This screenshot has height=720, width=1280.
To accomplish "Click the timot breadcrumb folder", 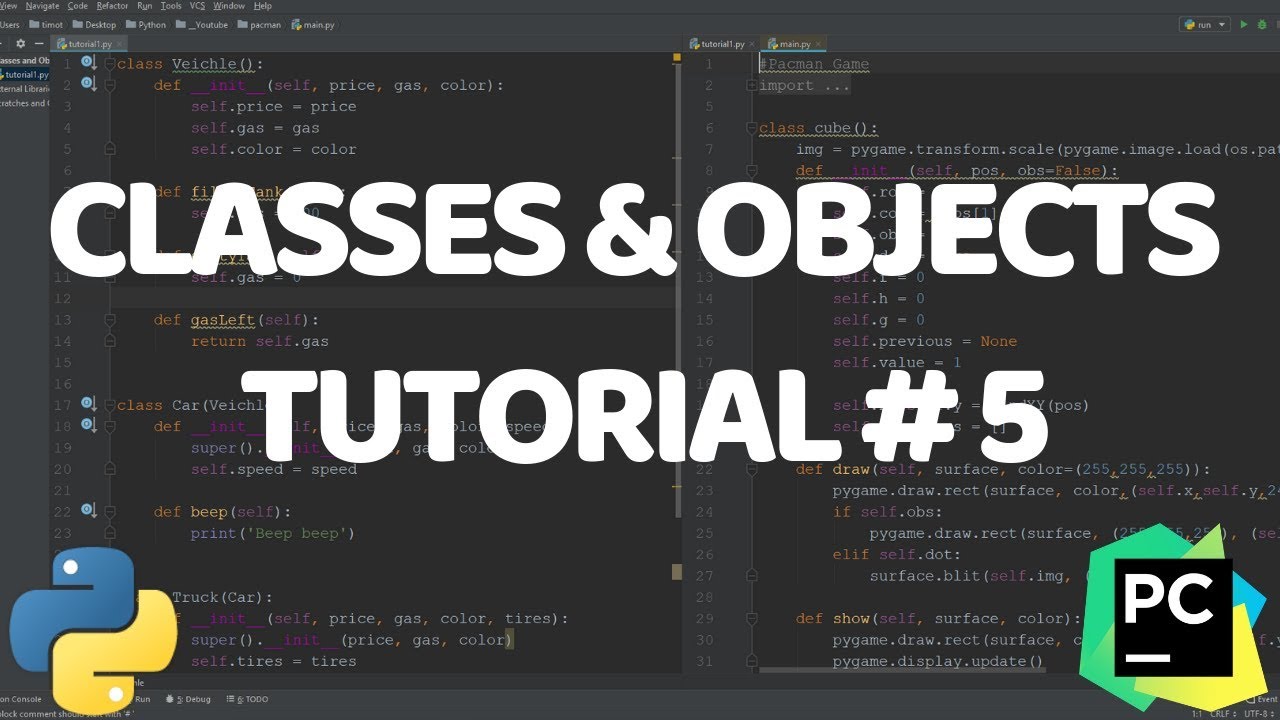I will click(x=46, y=24).
